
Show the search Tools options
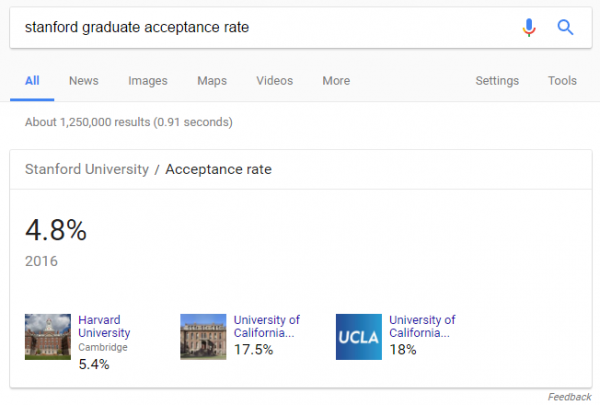562,81
